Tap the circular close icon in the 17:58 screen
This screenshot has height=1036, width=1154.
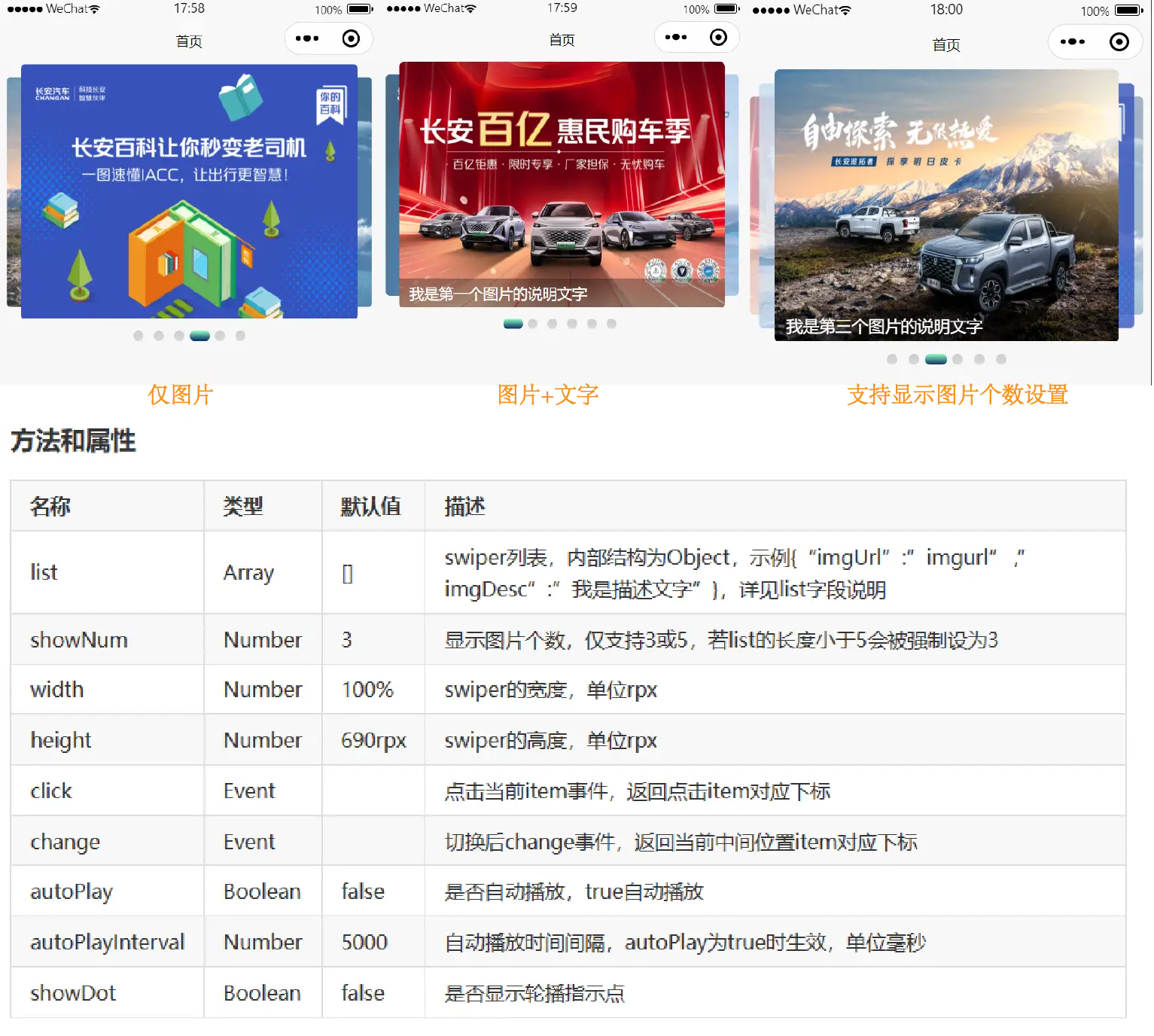click(x=351, y=38)
